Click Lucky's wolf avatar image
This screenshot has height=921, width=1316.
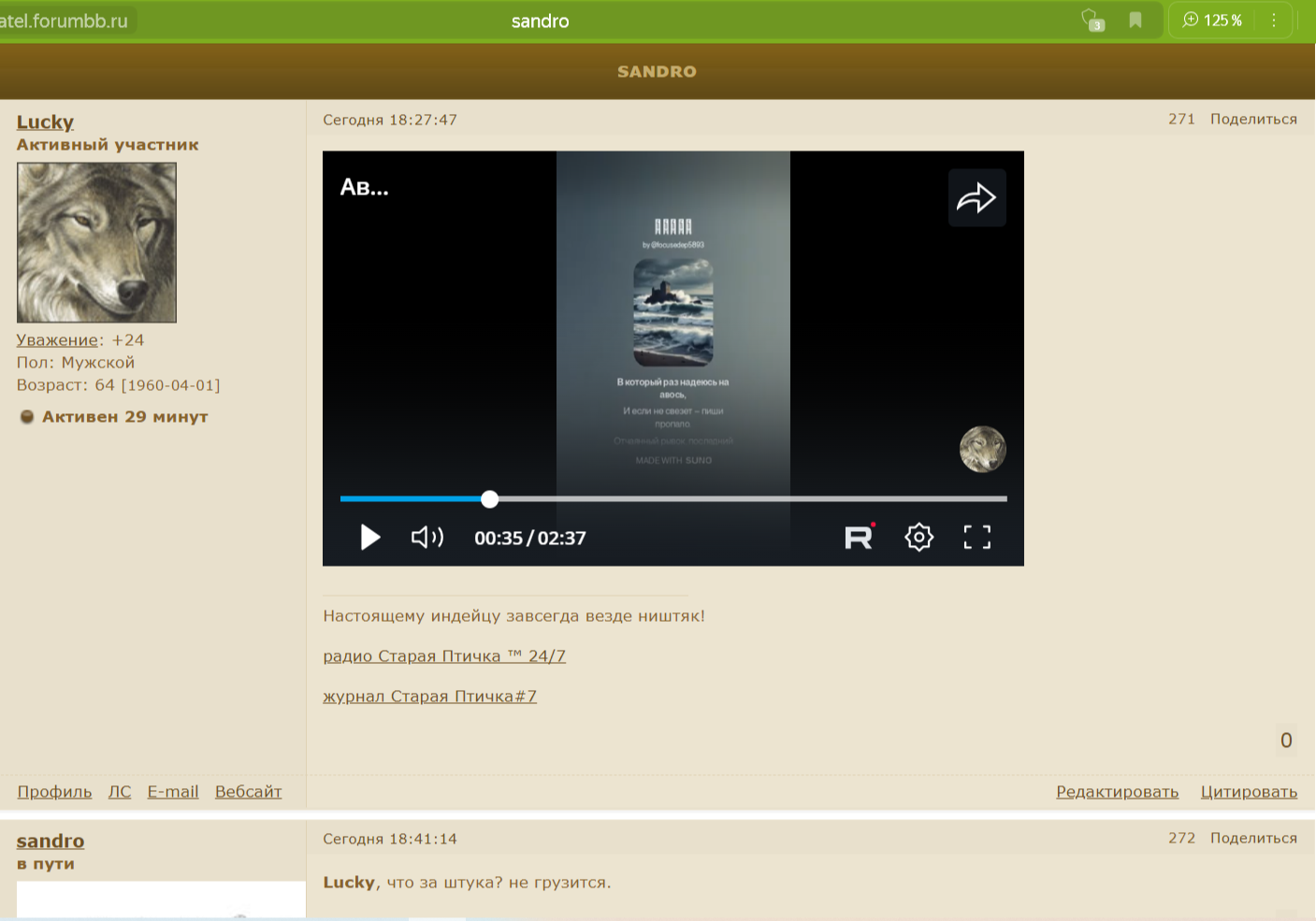96,242
